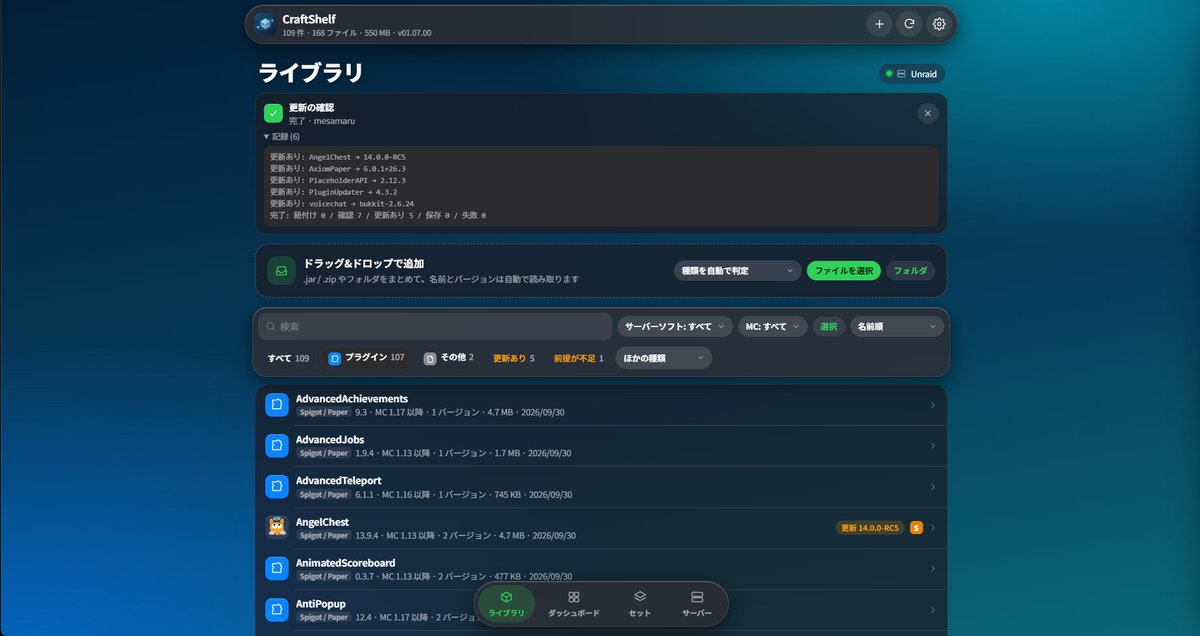Click the AdvancedAchievements title text
1200x636 pixels.
click(352, 399)
